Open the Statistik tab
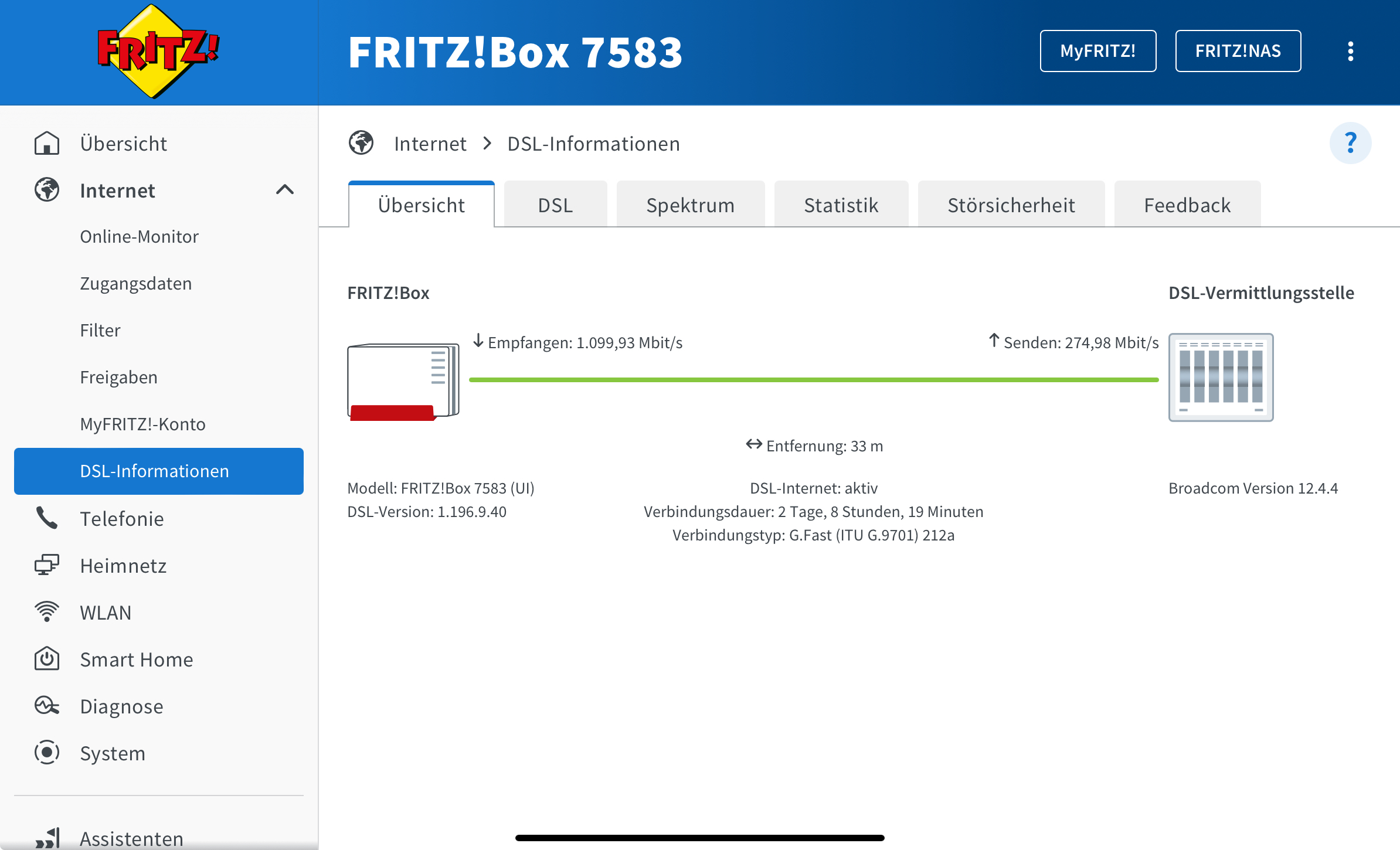 click(x=841, y=205)
